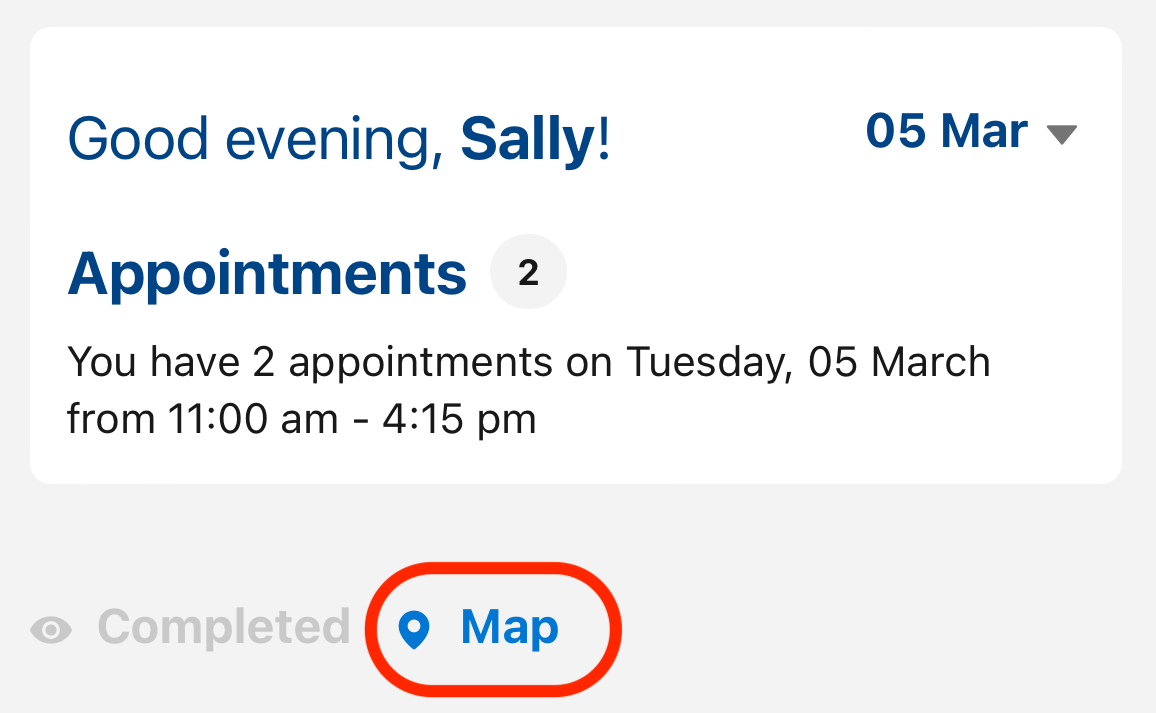Viewport: 1156px width, 713px height.
Task: Expand the date dropdown arrow
Action: point(1061,134)
